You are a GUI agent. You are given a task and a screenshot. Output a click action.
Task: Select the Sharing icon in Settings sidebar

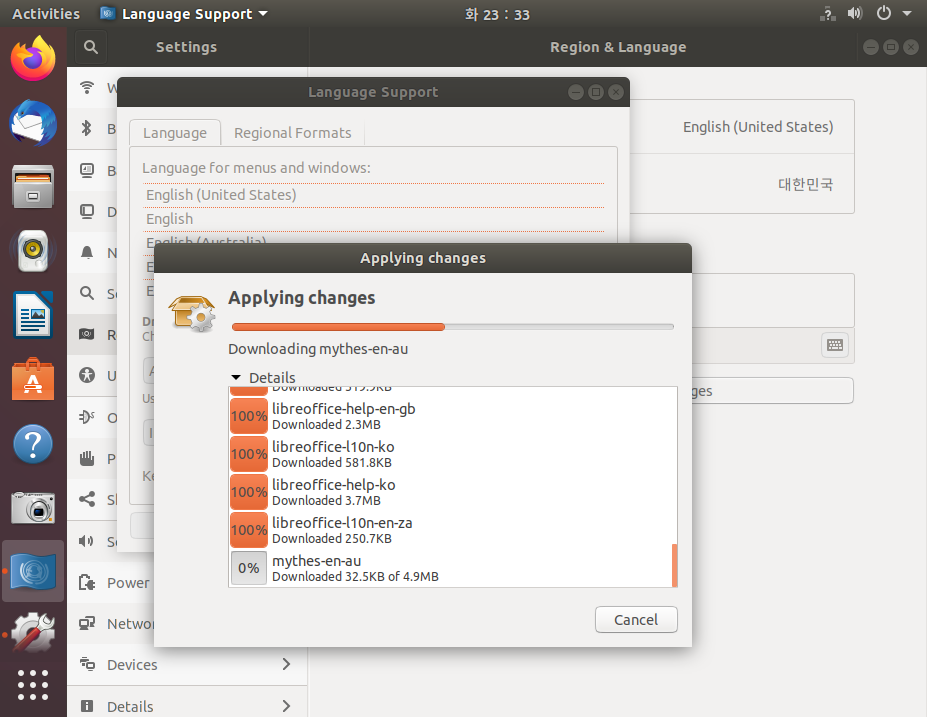[x=87, y=499]
